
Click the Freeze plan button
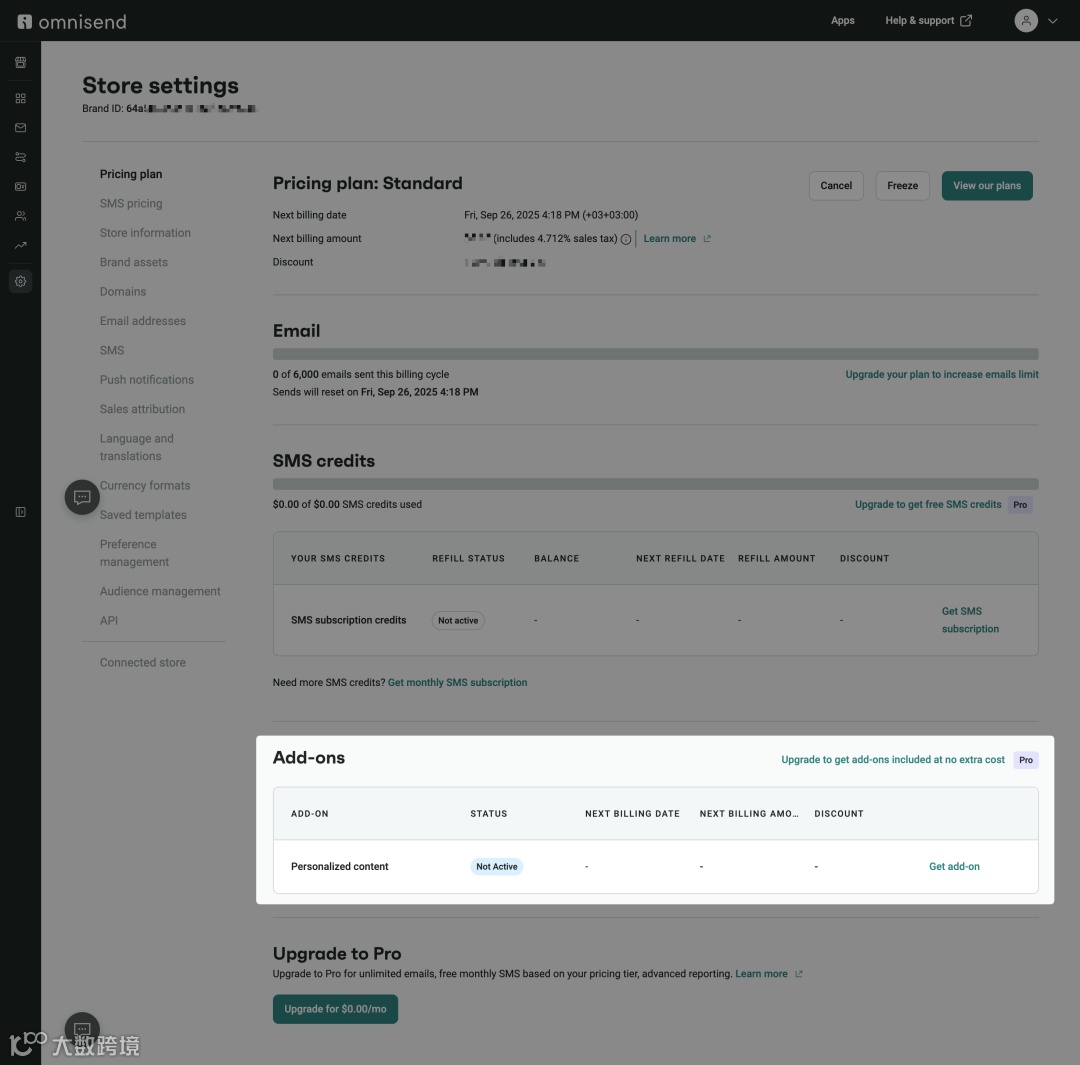(902, 186)
